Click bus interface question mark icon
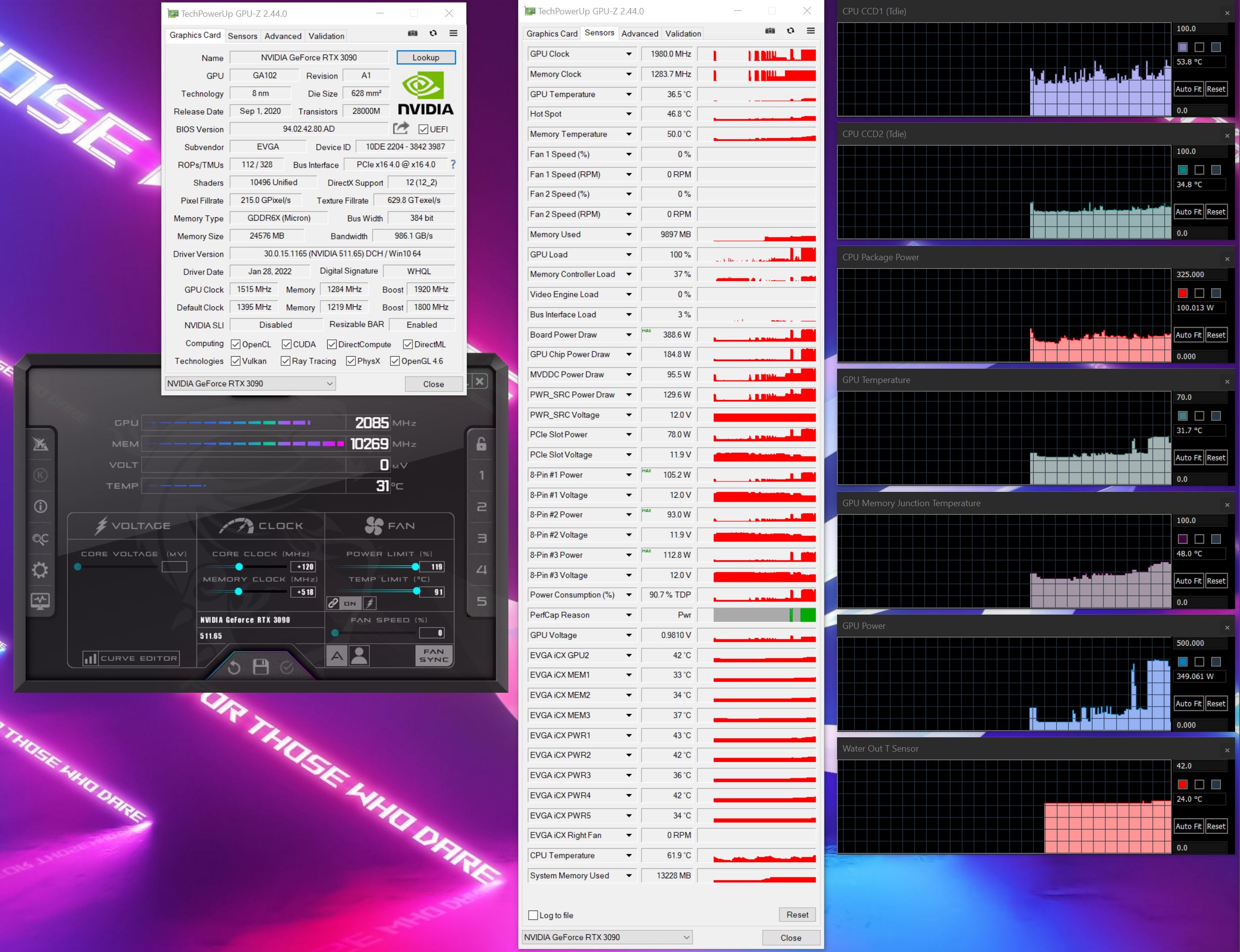The height and width of the screenshot is (952, 1240). 453,164
